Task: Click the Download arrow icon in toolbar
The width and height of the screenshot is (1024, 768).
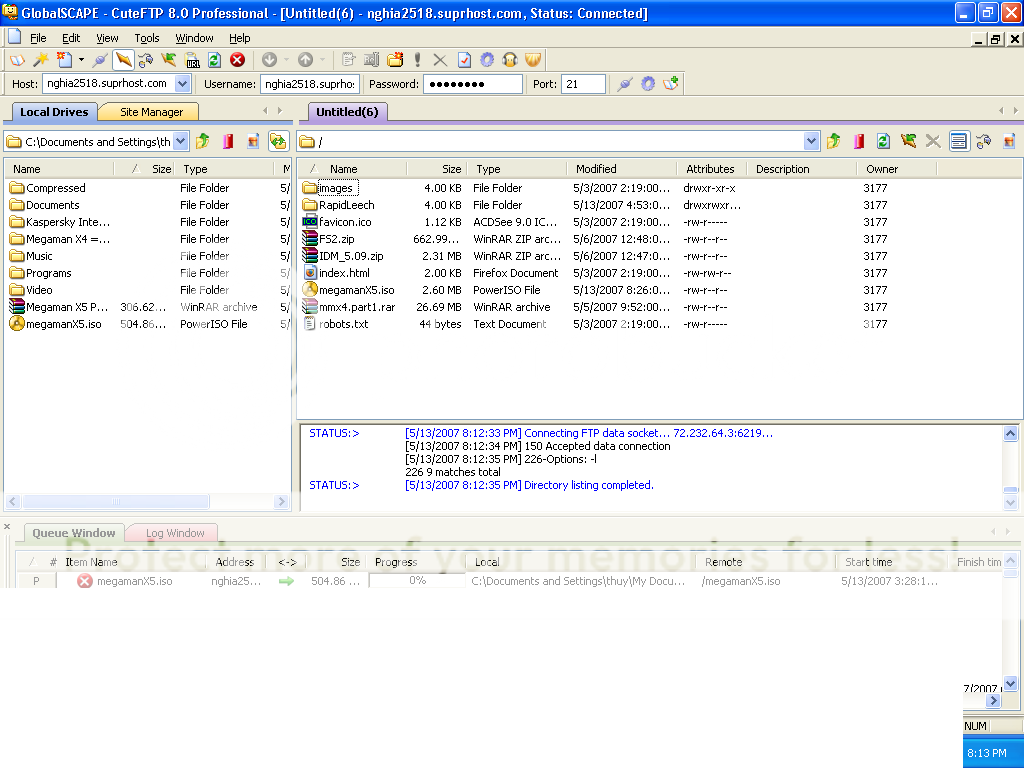Action: click(x=269, y=60)
